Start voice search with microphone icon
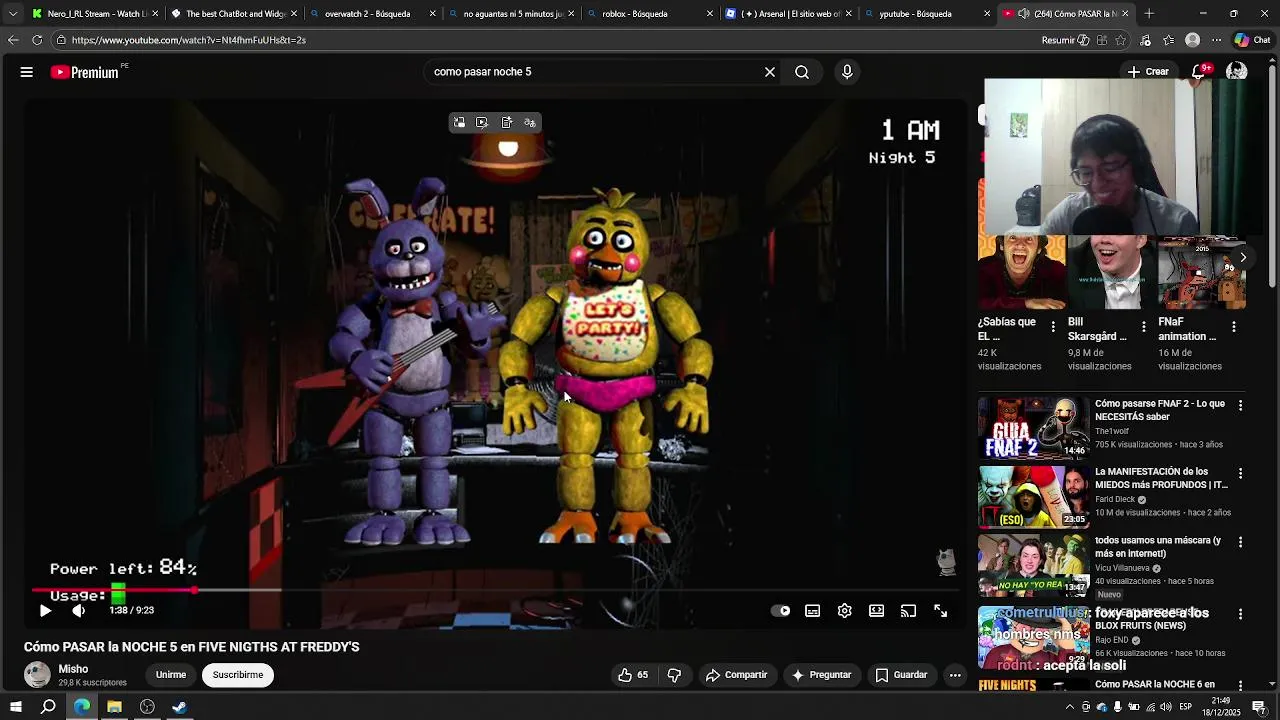 847,72
